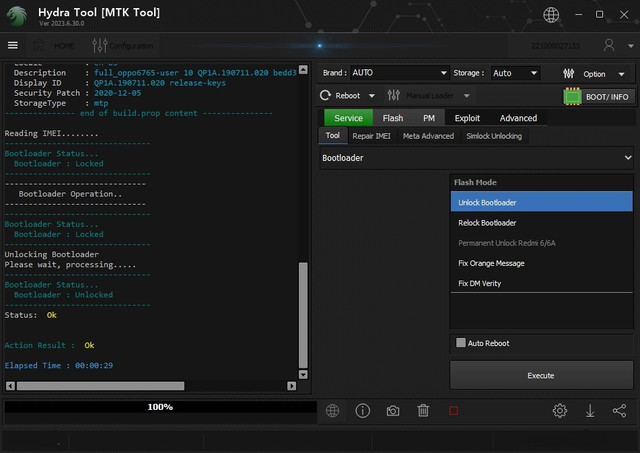Click the info circle icon

coord(362,411)
